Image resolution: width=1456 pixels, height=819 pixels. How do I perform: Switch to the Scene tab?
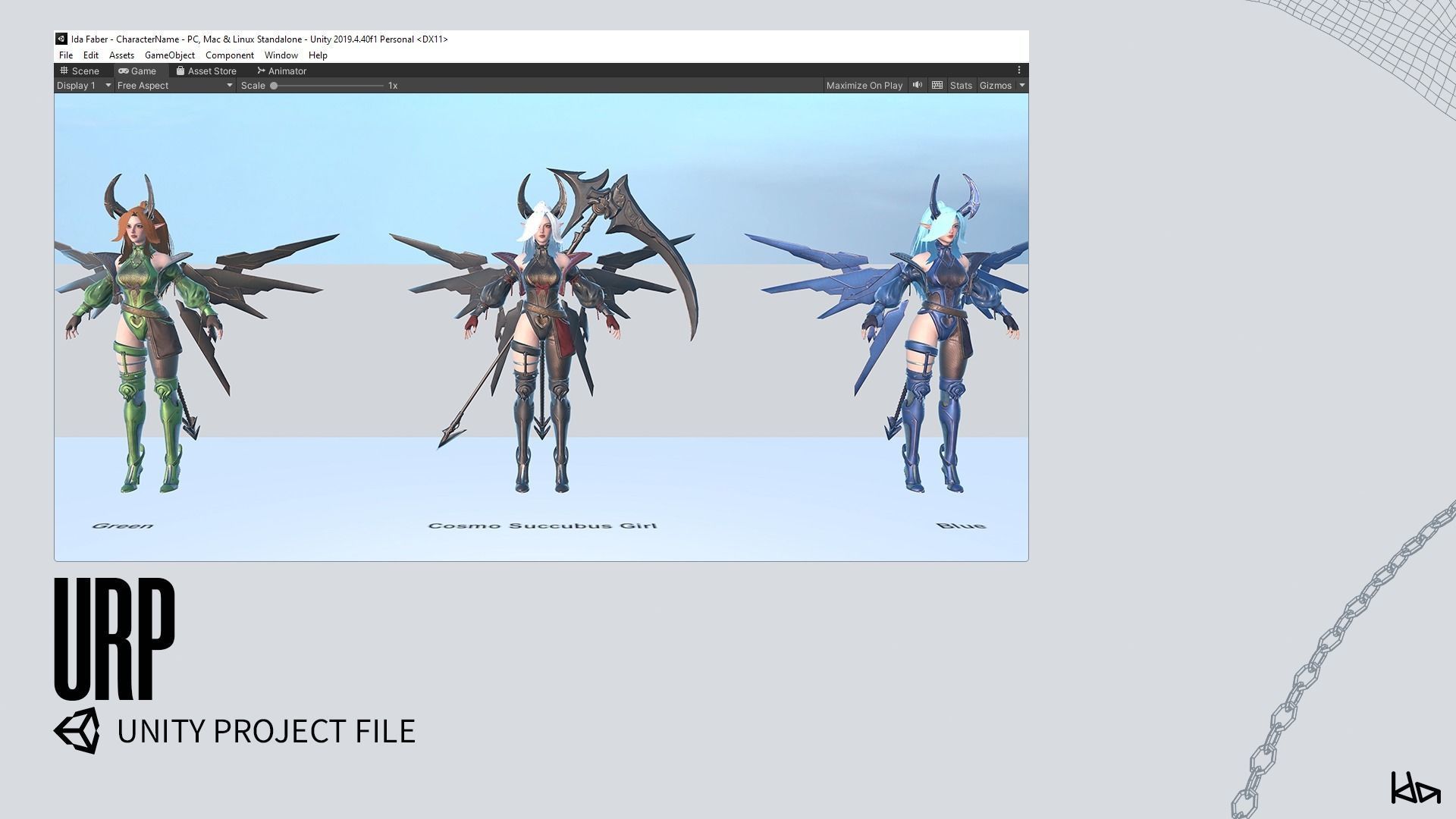[x=80, y=71]
